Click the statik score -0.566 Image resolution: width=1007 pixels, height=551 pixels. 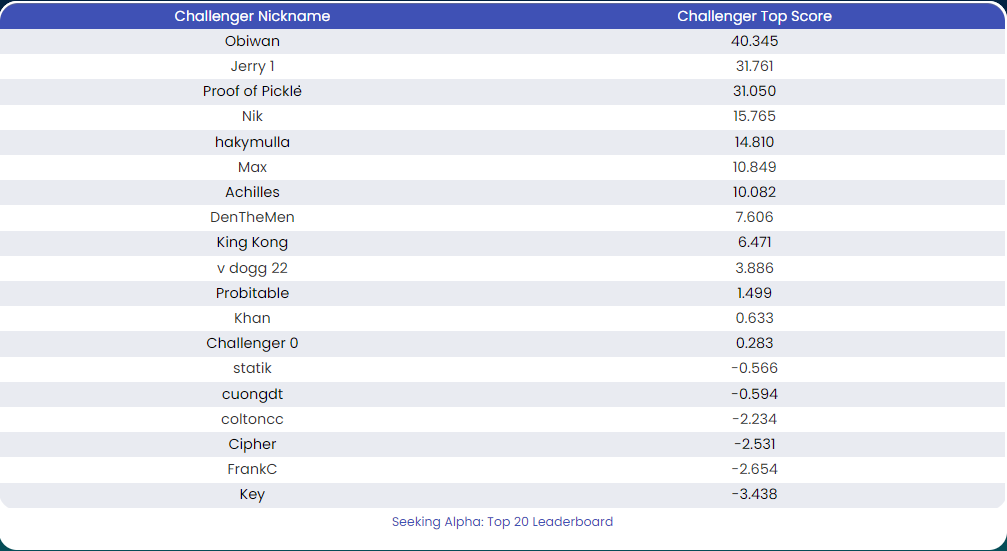(x=755, y=368)
